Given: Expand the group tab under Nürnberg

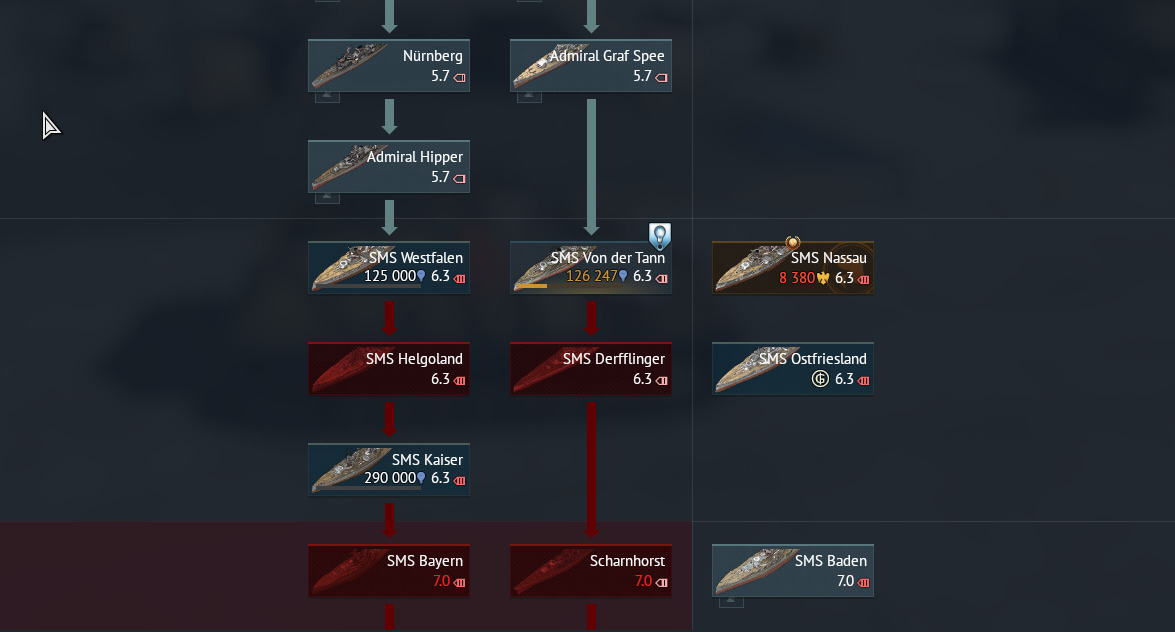Looking at the screenshot, I should click(x=327, y=97).
